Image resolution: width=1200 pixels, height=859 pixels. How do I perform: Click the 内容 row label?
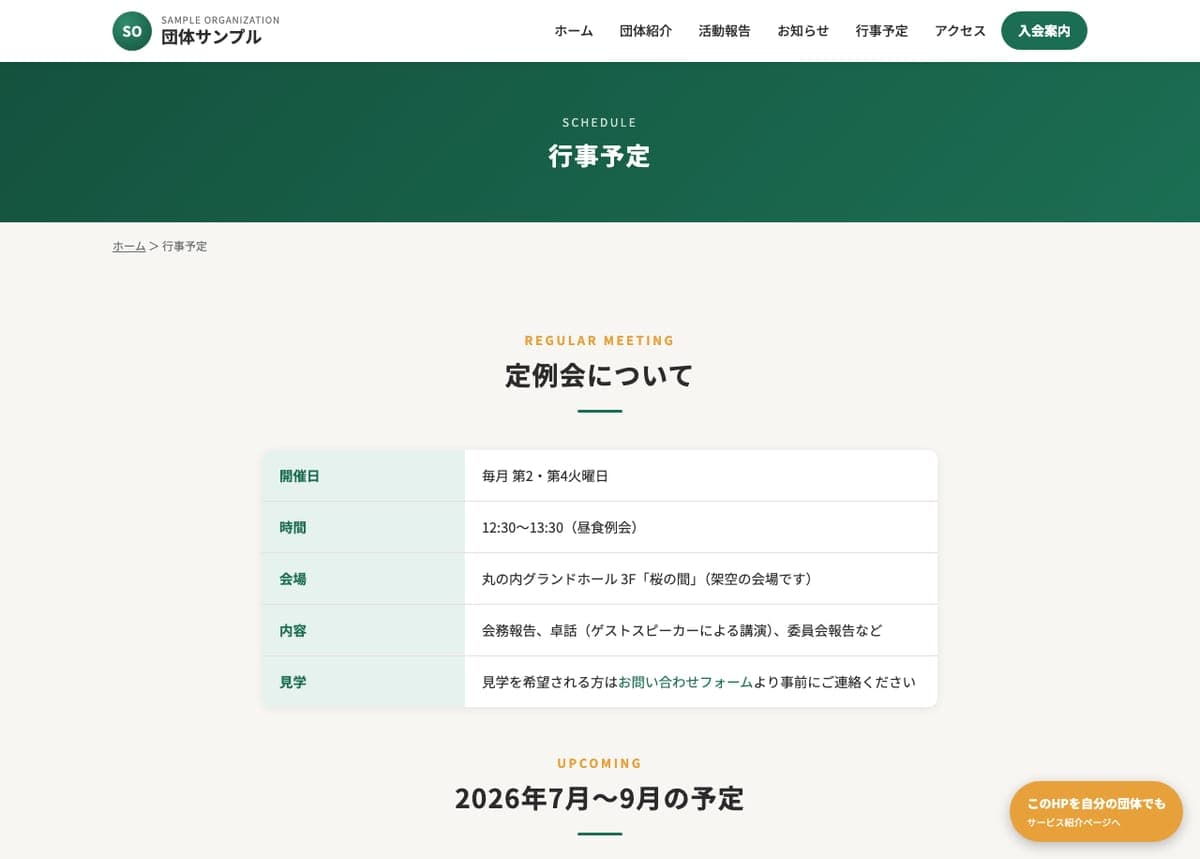click(x=363, y=631)
